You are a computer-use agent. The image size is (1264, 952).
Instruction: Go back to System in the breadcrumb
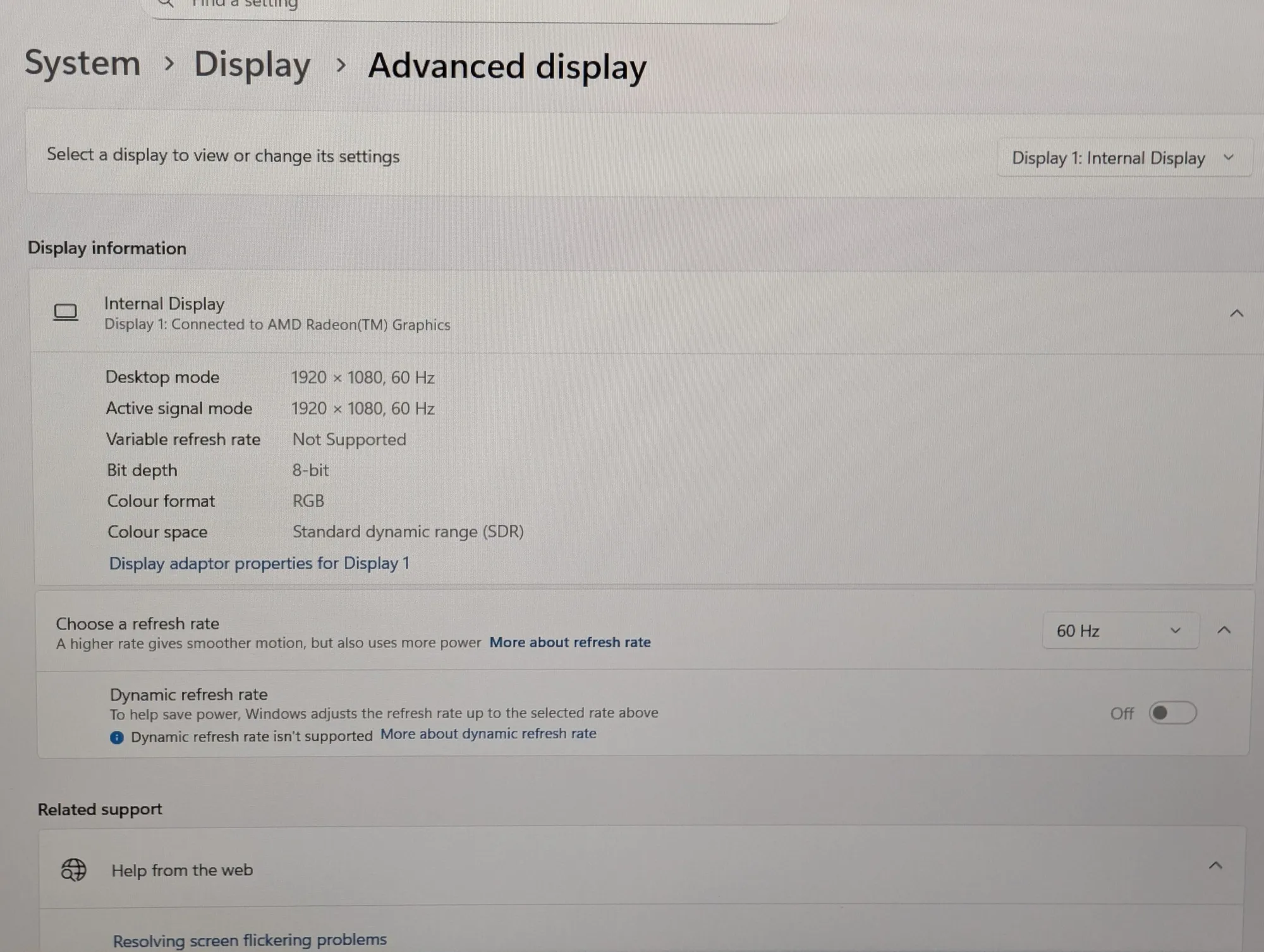point(83,63)
